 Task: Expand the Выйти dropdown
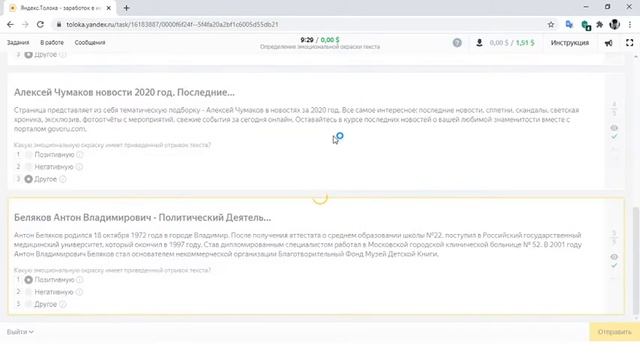(x=20, y=332)
